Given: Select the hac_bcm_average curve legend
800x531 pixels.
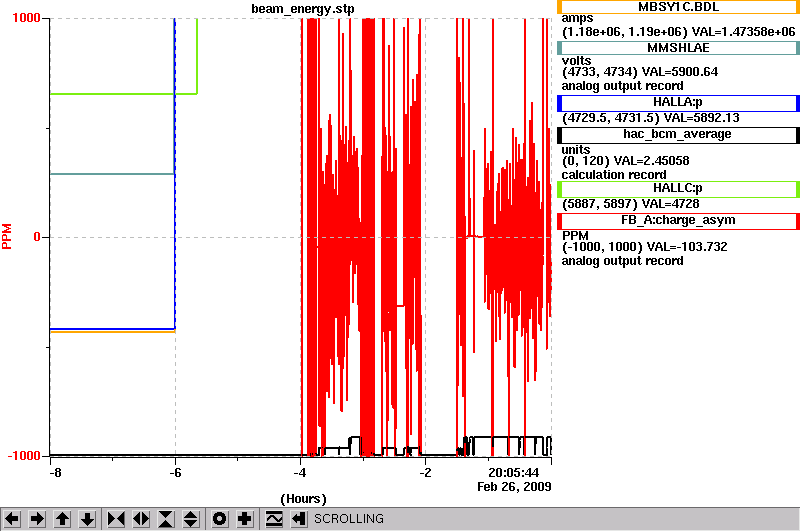Looking at the screenshot, I should [x=678, y=135].
